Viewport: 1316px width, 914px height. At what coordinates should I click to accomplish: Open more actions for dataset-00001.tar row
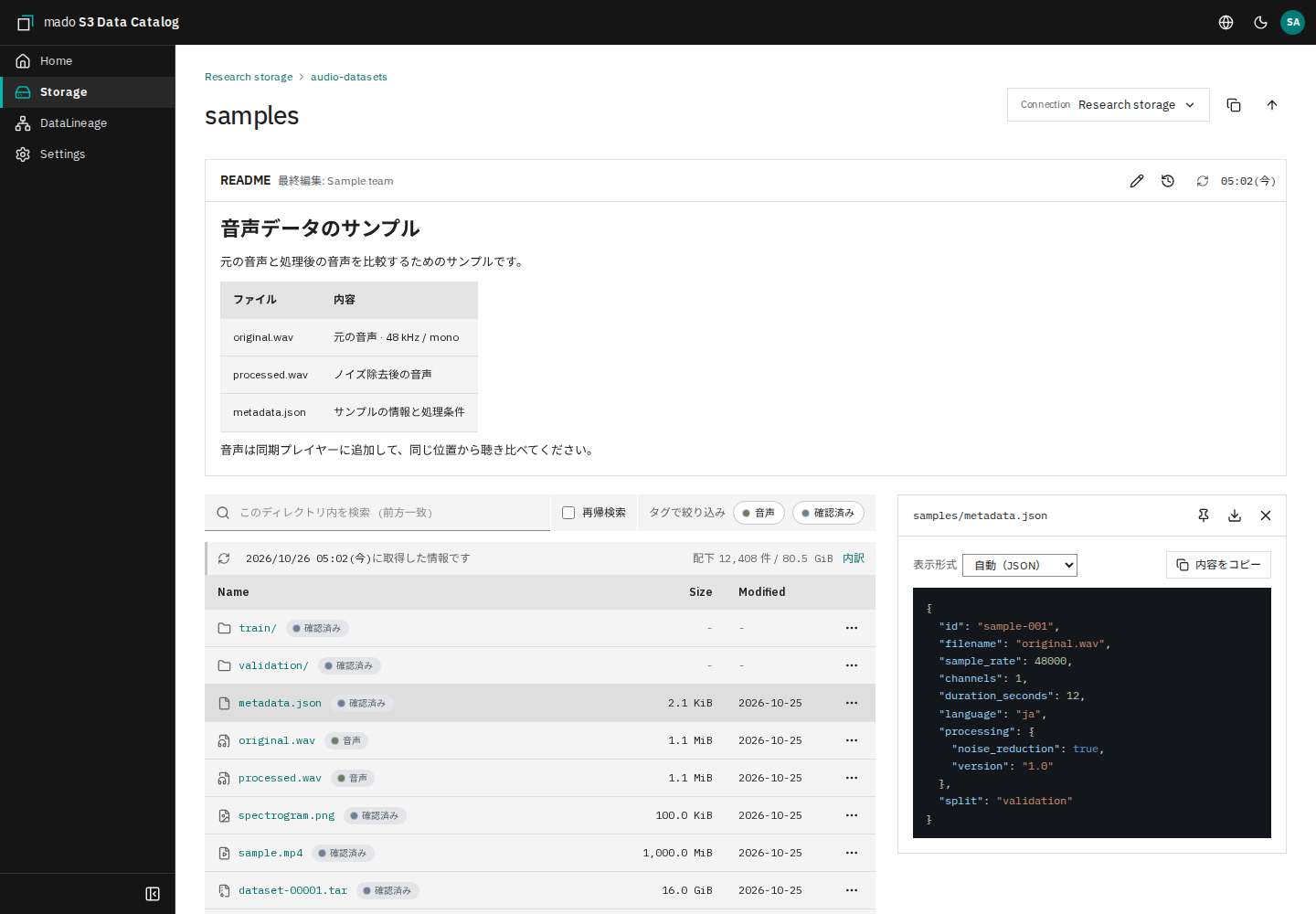pyautogui.click(x=852, y=890)
